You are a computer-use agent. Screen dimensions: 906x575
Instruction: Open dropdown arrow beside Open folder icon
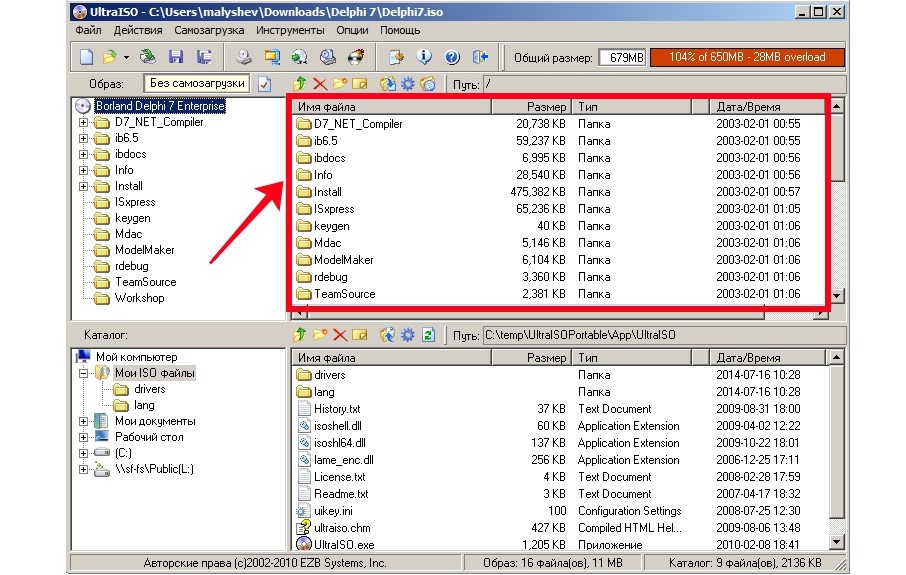127,57
